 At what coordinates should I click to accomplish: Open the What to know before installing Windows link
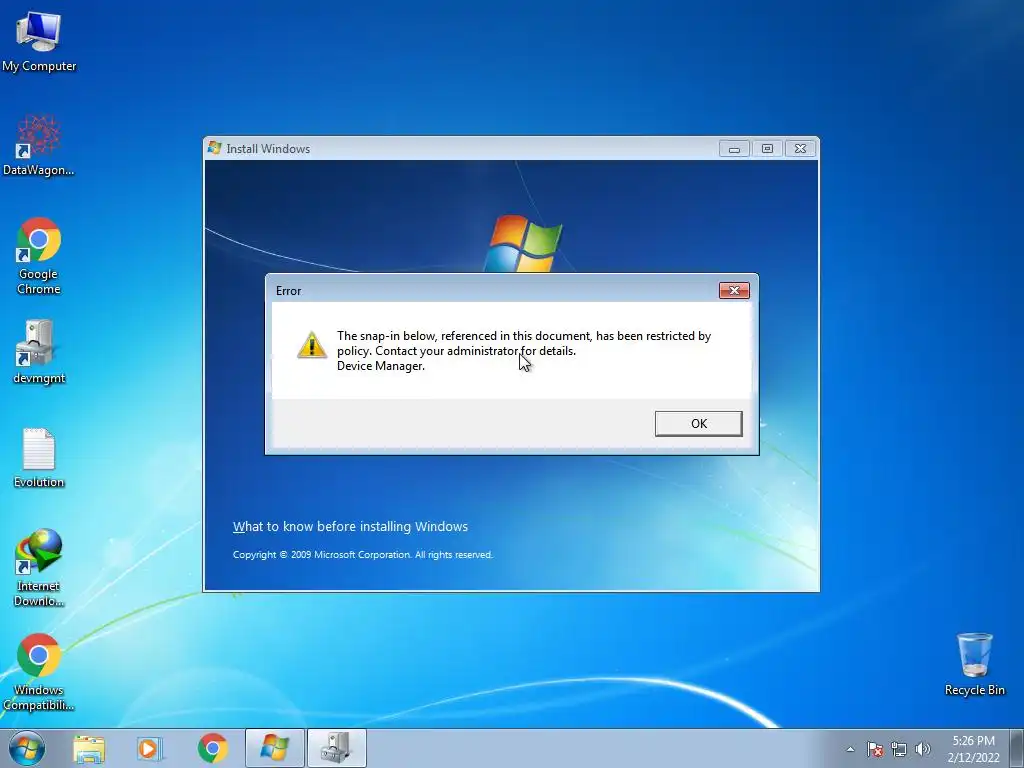pos(350,526)
